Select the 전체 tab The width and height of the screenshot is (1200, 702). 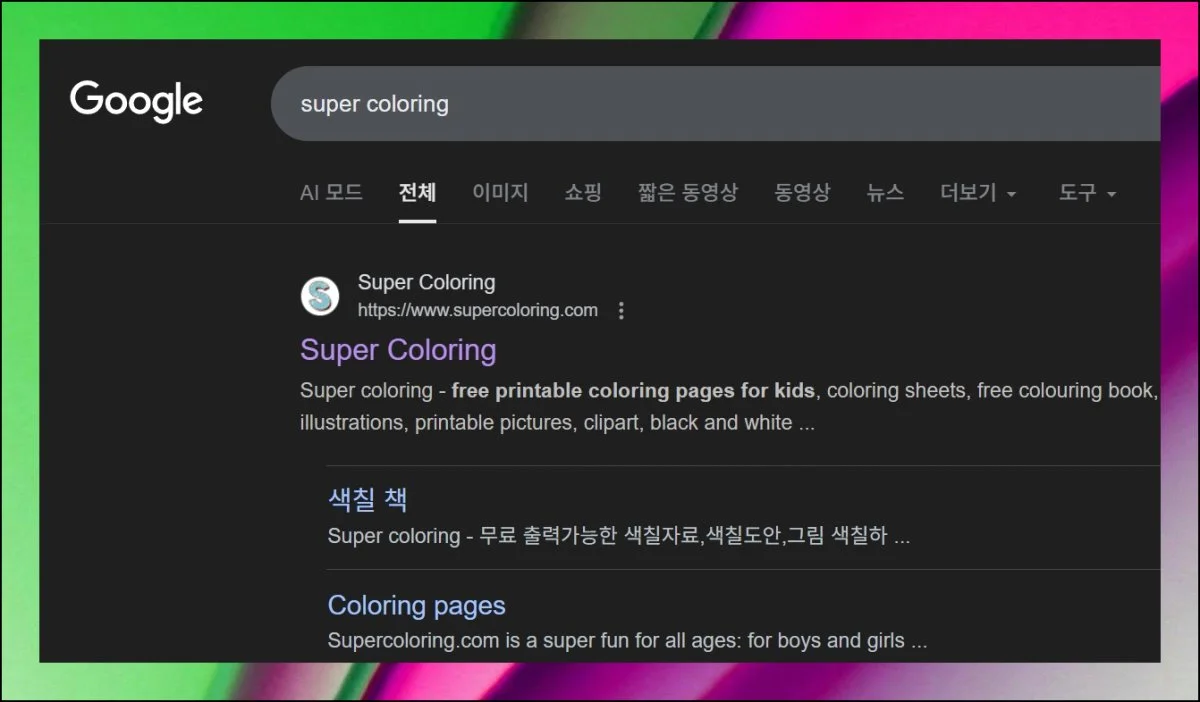pyautogui.click(x=417, y=193)
